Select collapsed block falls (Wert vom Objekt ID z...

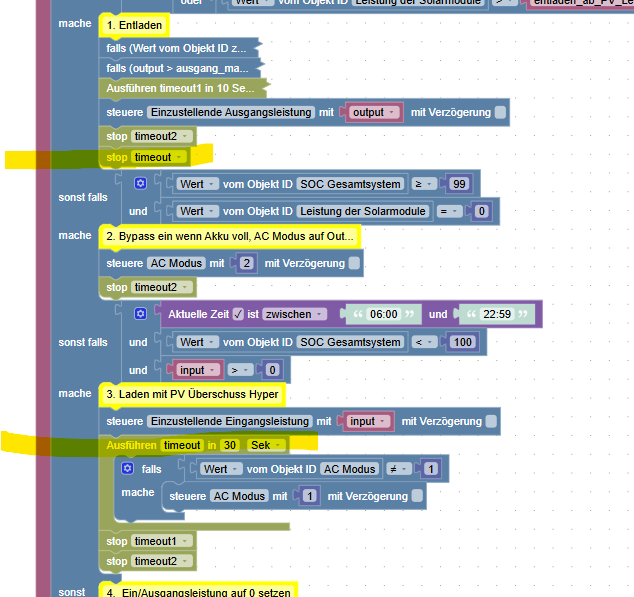point(179,48)
